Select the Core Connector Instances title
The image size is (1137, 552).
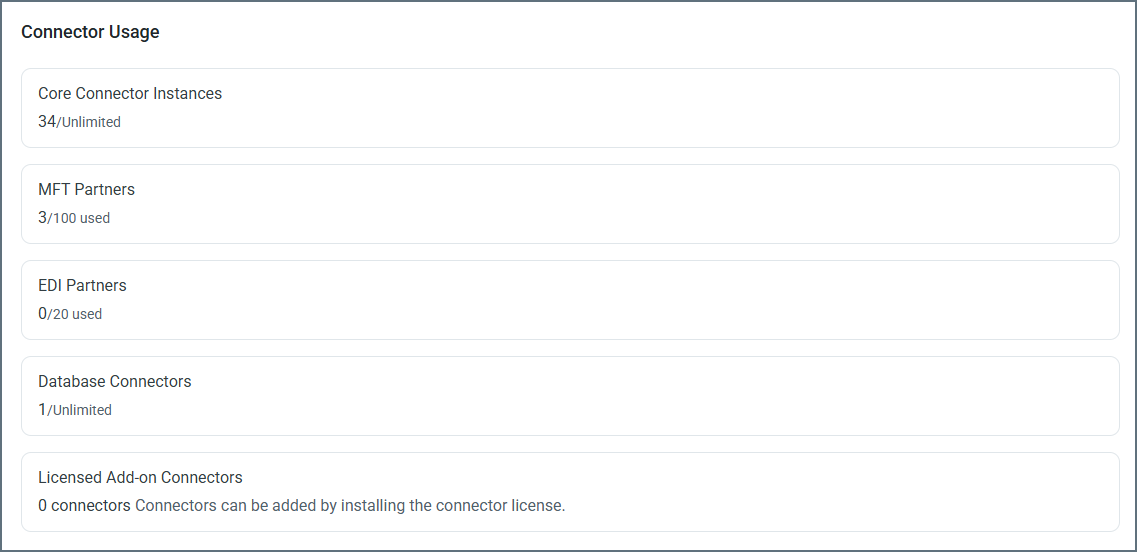tap(130, 93)
